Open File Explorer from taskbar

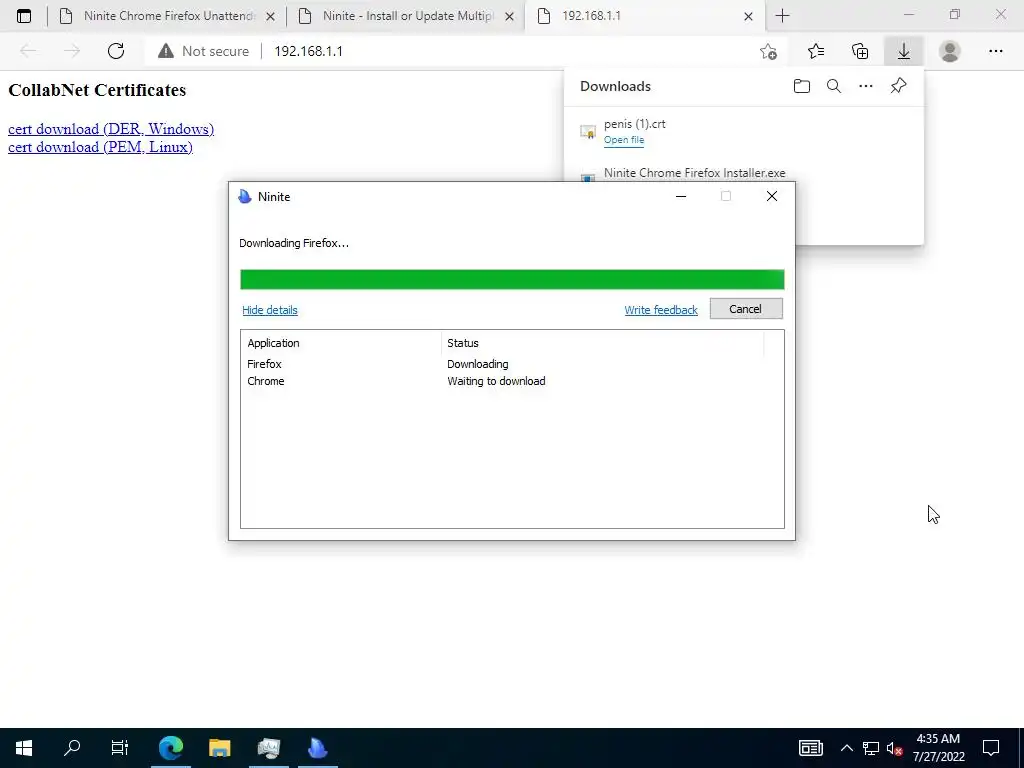point(220,748)
